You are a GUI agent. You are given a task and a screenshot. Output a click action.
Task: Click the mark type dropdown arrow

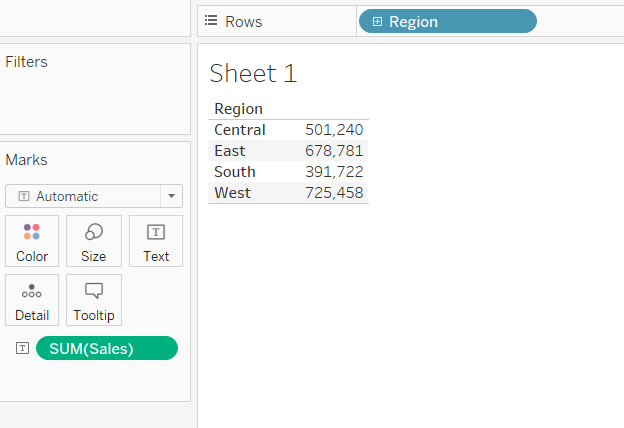click(172, 196)
